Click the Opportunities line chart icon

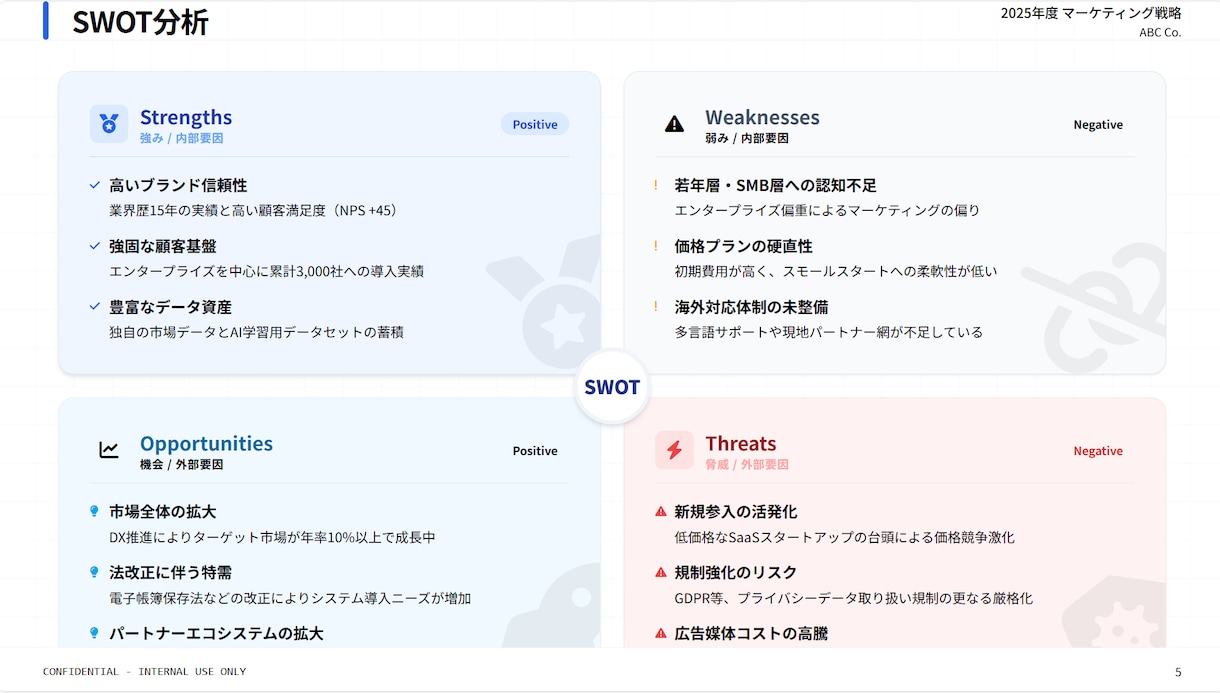click(109, 450)
